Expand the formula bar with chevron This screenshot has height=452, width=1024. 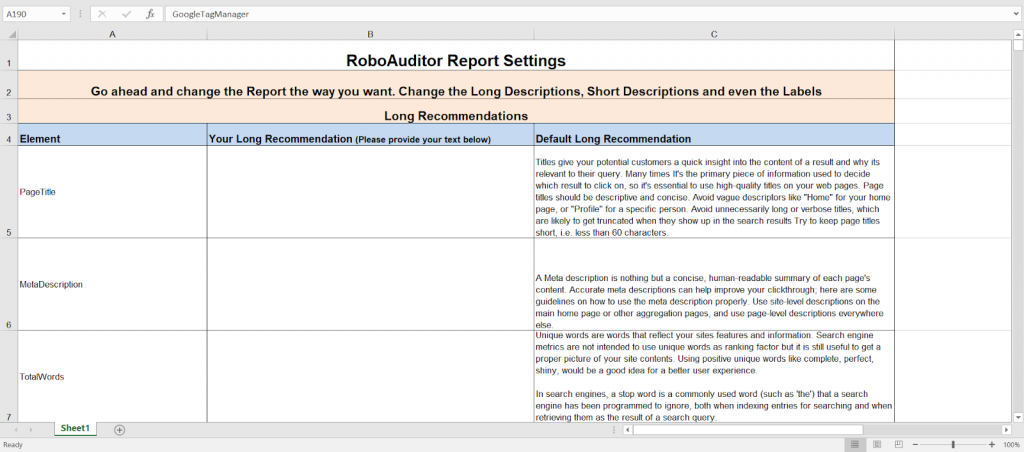click(1017, 14)
